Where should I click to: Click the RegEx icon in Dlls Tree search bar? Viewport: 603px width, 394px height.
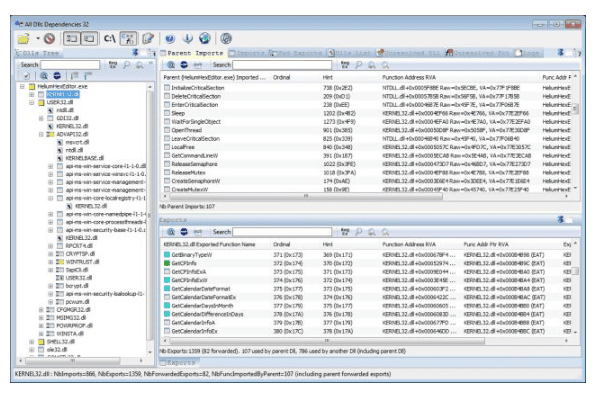pos(113,65)
